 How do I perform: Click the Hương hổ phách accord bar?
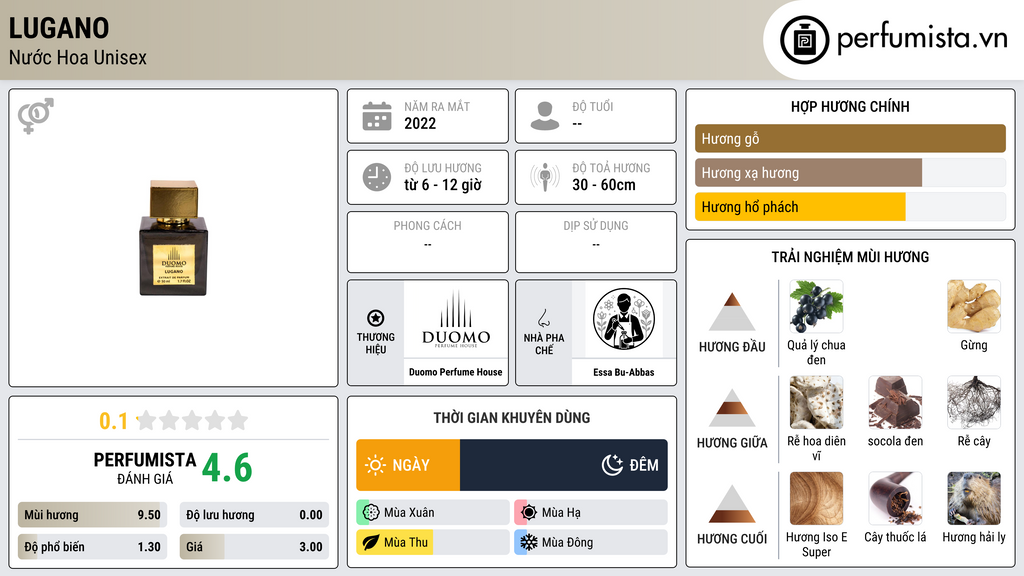pyautogui.click(x=850, y=207)
